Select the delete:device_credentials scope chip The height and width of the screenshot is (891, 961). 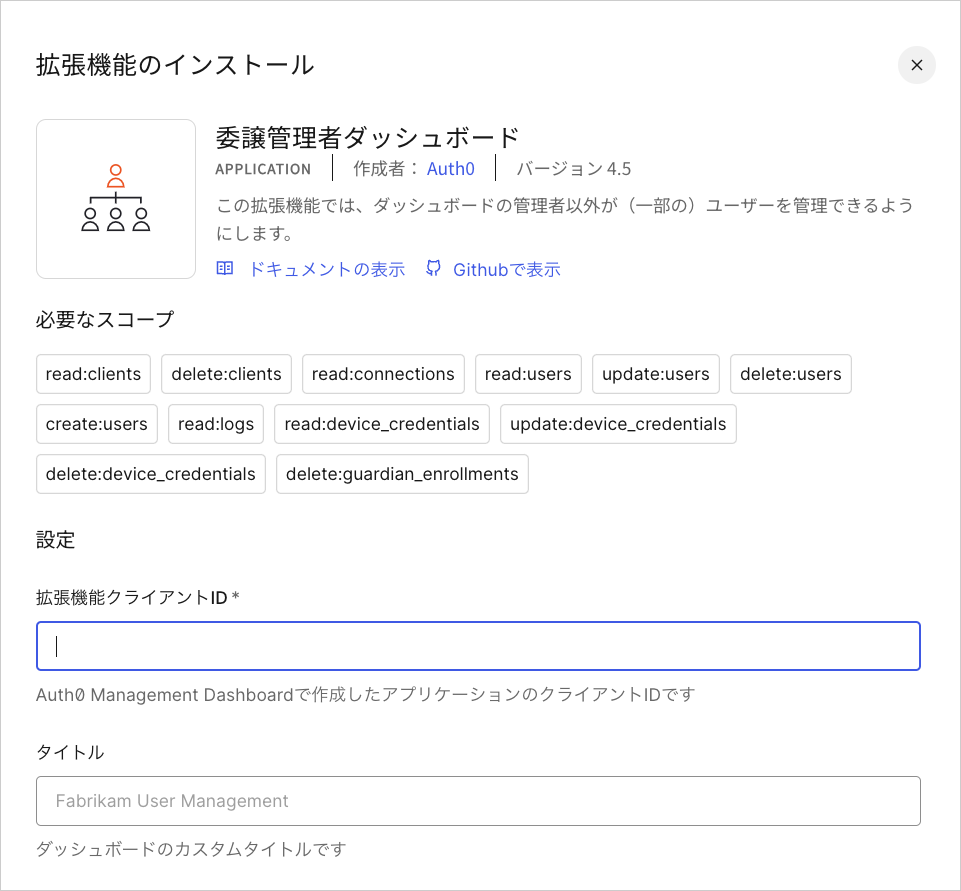[150, 473]
